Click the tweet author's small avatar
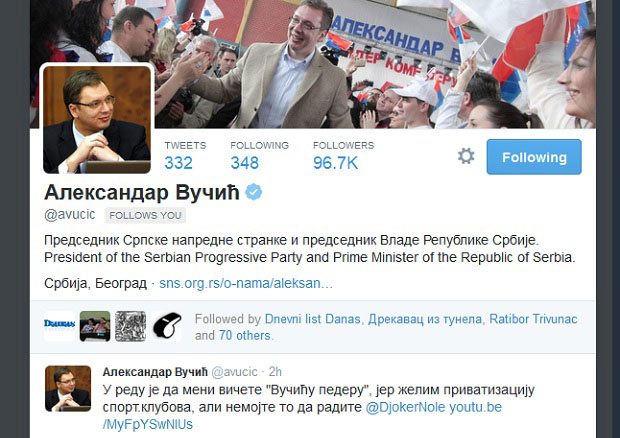The image size is (620, 438). (68, 389)
